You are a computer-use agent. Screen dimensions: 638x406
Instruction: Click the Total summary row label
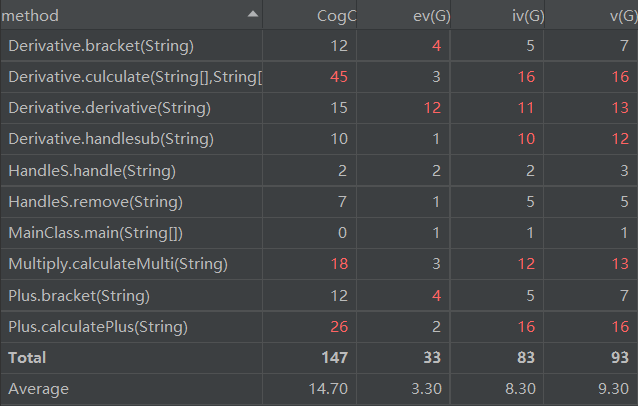coord(27,357)
